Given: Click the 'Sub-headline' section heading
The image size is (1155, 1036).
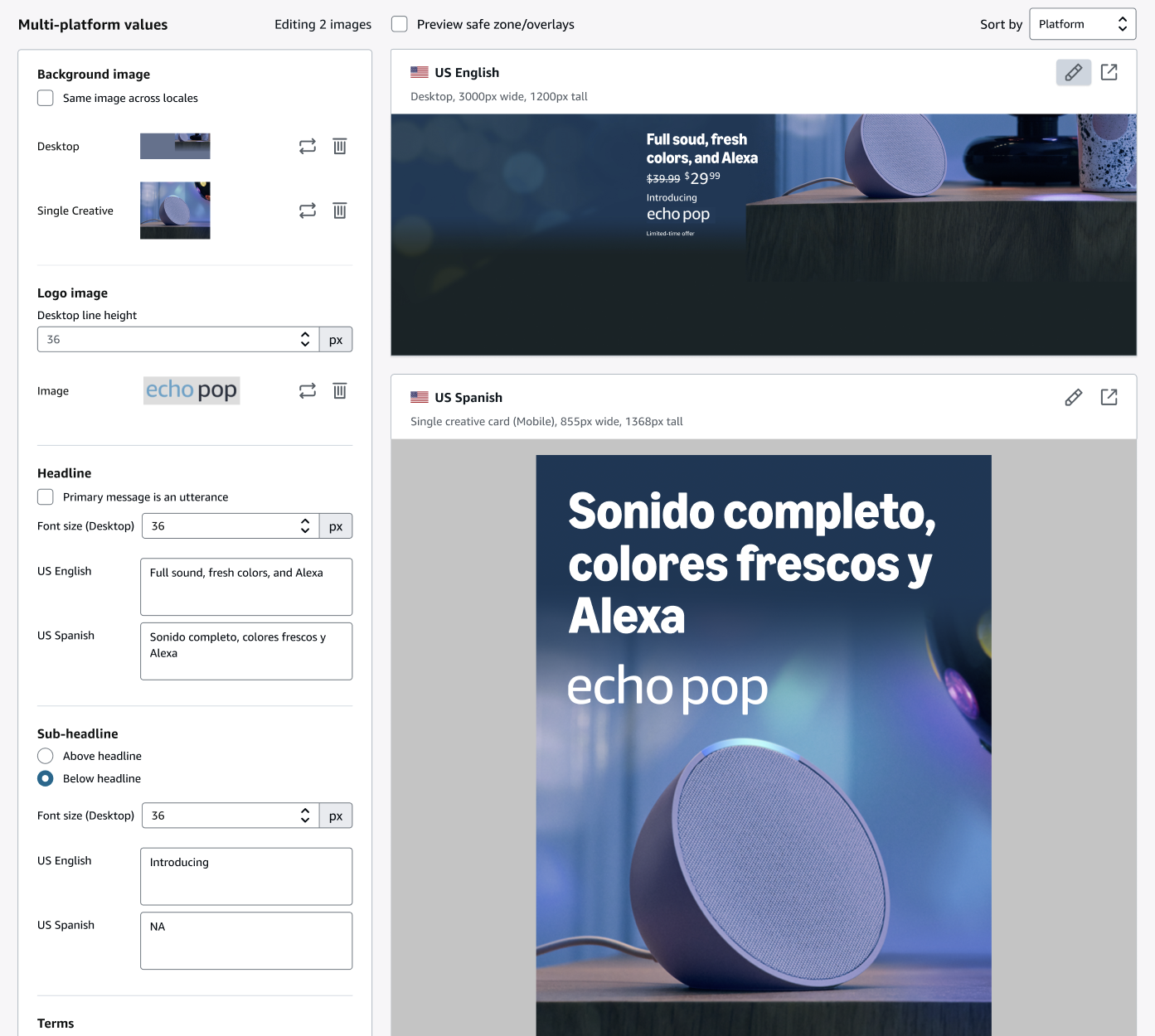Looking at the screenshot, I should (78, 733).
